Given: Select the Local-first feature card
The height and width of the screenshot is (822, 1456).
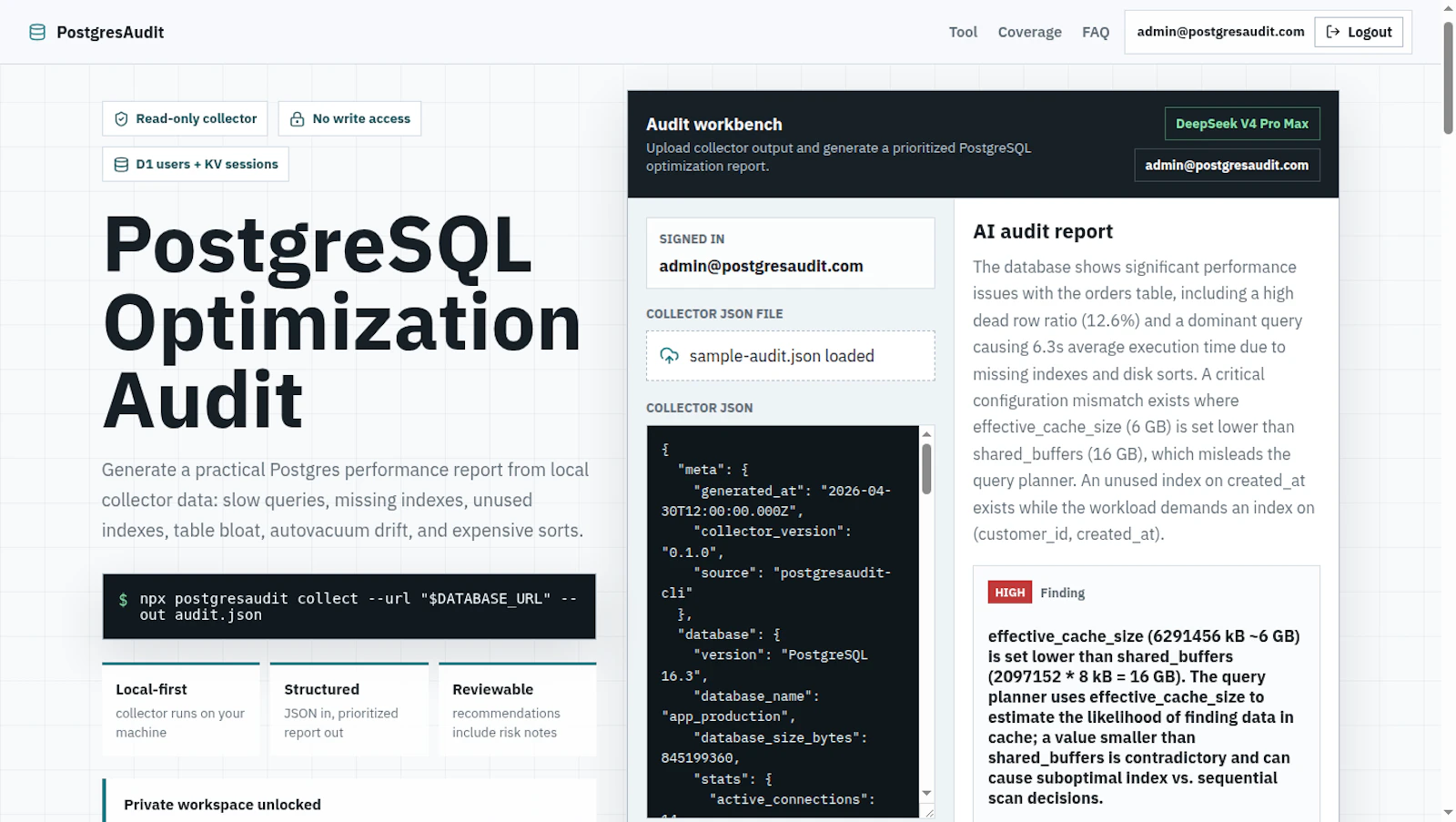Looking at the screenshot, I should pos(180,709).
